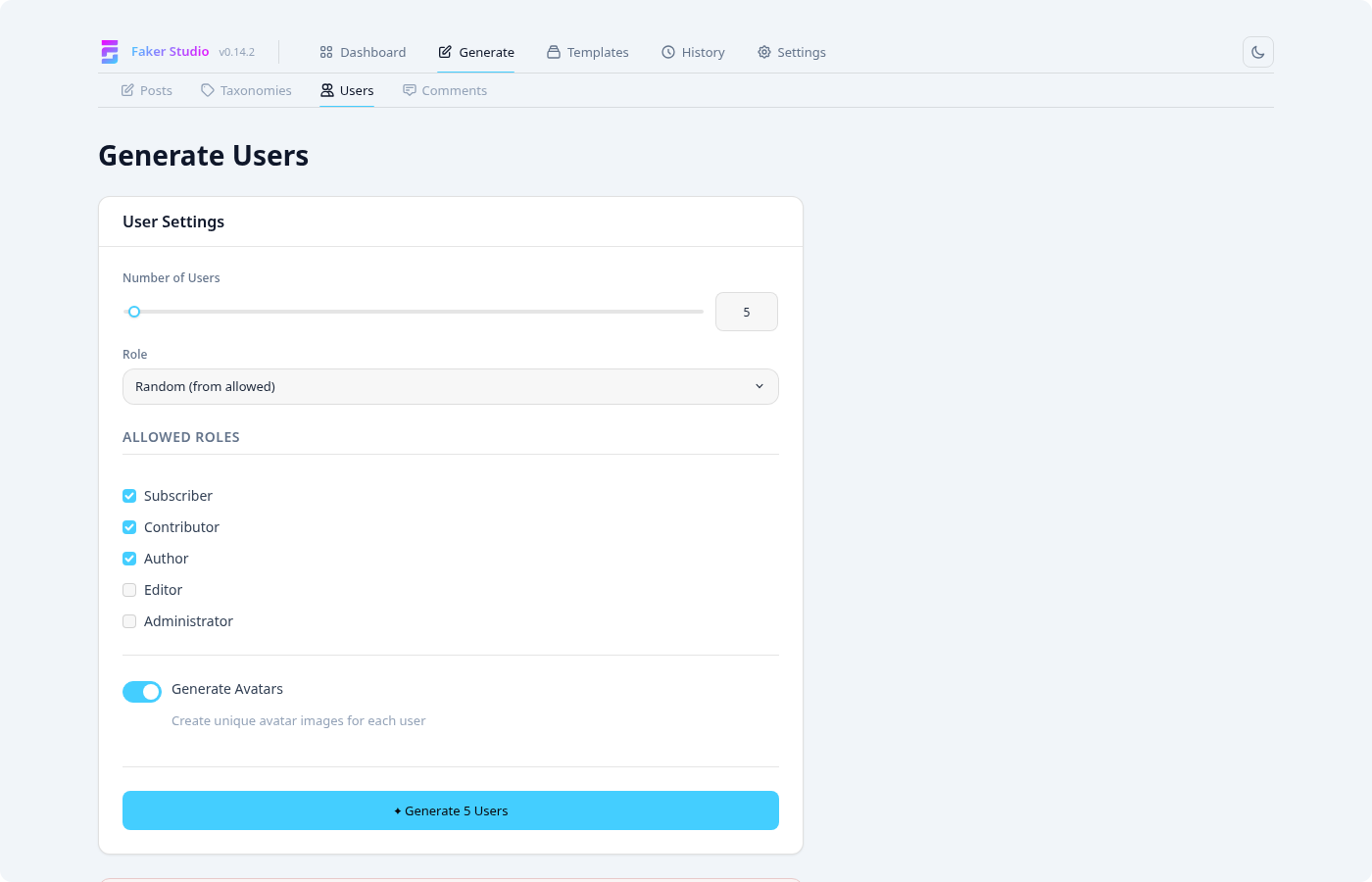Screen dimensions: 1372x882
Task: Turn off the Generate Avatars switch
Action: point(142,692)
